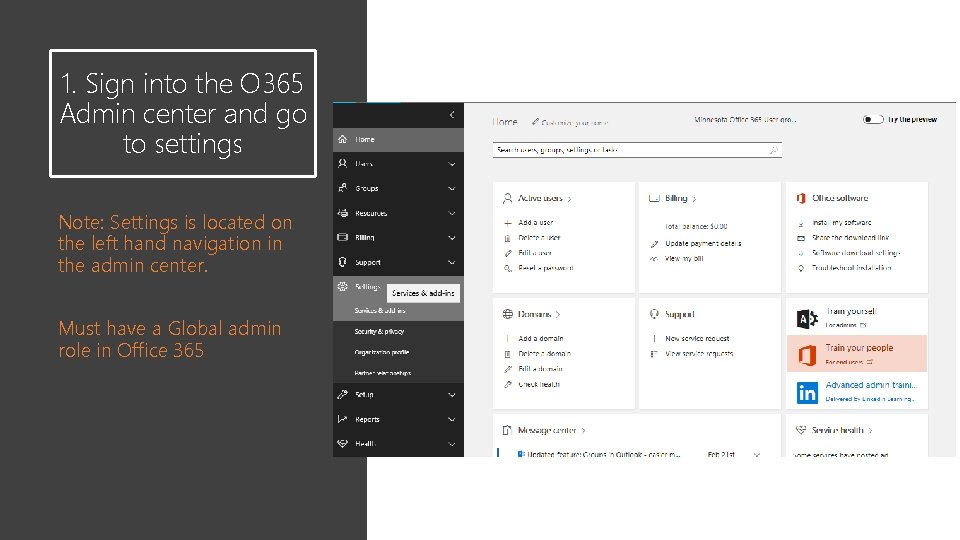
Task: Click the Support headset icon in the sidebar
Action: tap(342, 262)
